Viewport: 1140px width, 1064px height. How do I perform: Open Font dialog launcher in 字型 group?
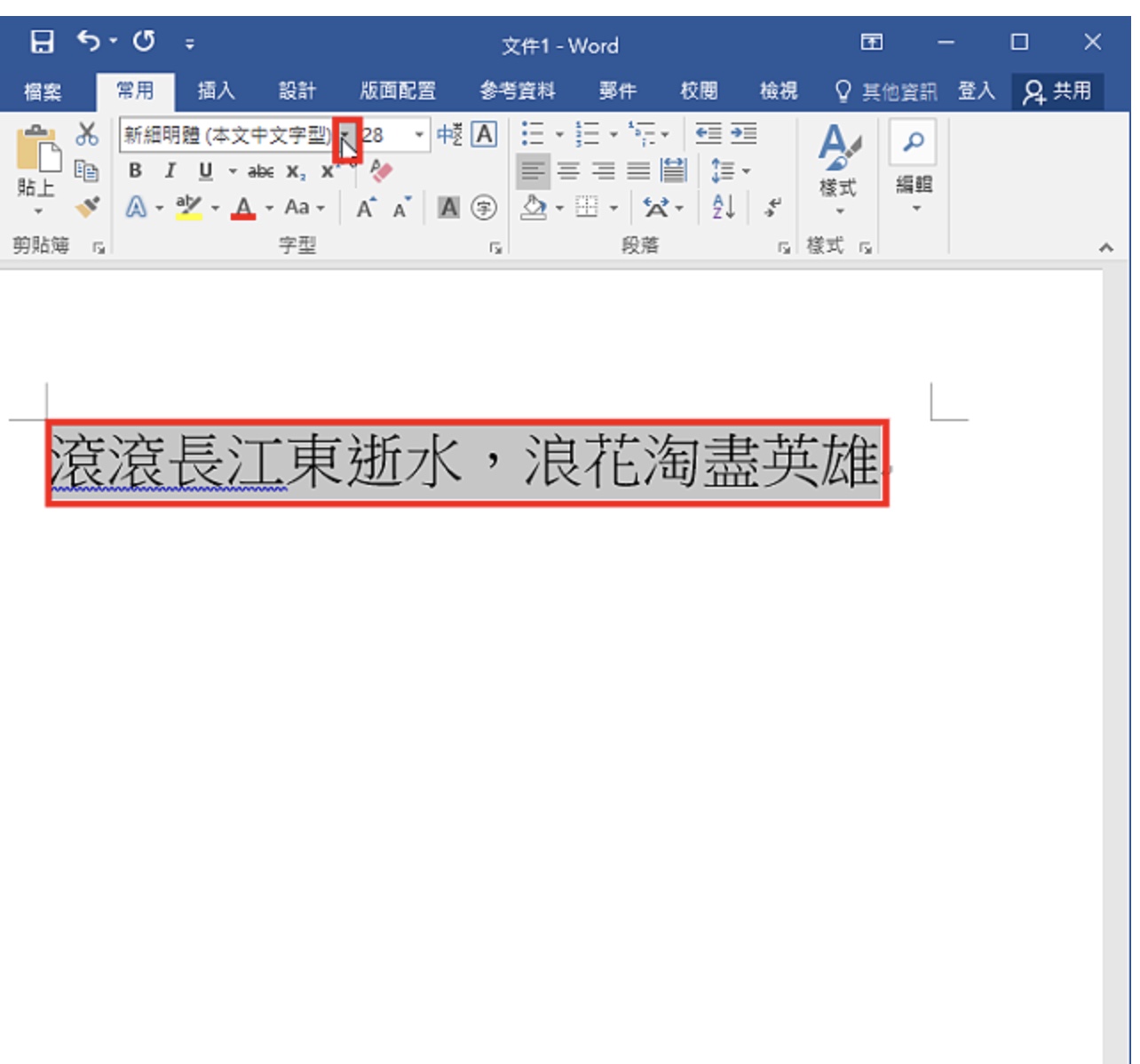tap(495, 248)
